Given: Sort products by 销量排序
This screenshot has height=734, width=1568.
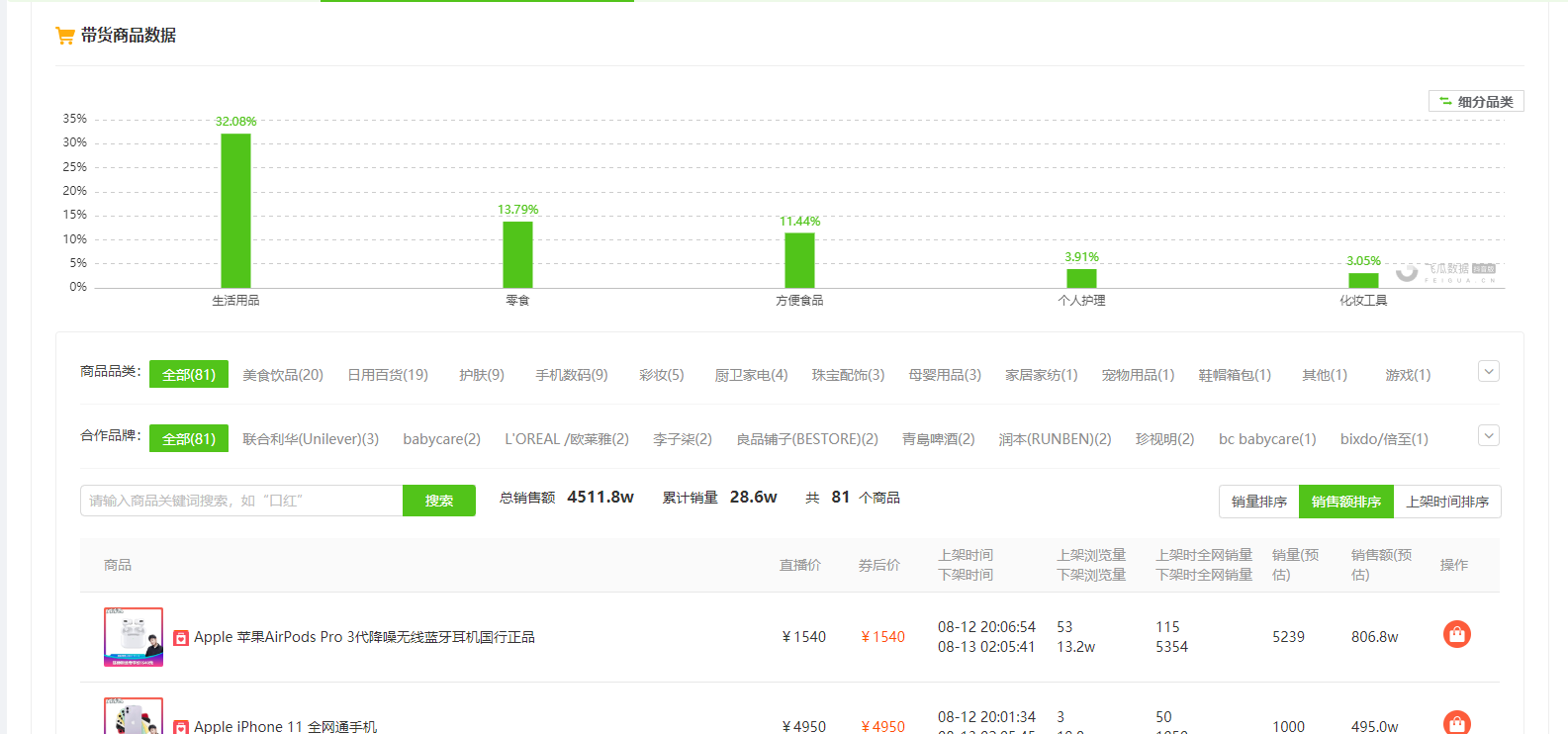Looking at the screenshot, I should point(1259,502).
